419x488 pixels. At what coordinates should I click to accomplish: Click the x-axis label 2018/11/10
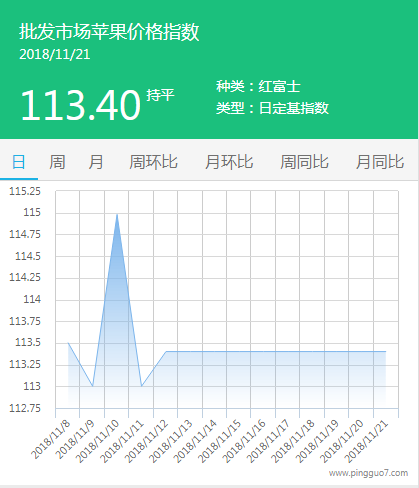[97, 442]
